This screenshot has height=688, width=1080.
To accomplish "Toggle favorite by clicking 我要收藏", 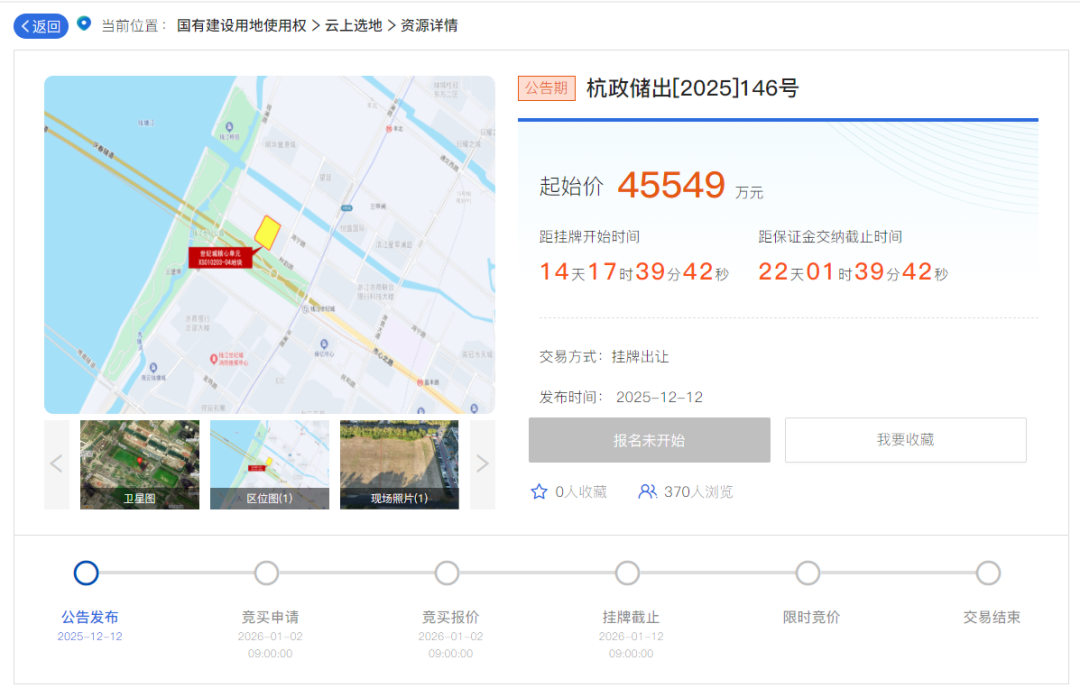I will pos(905,440).
